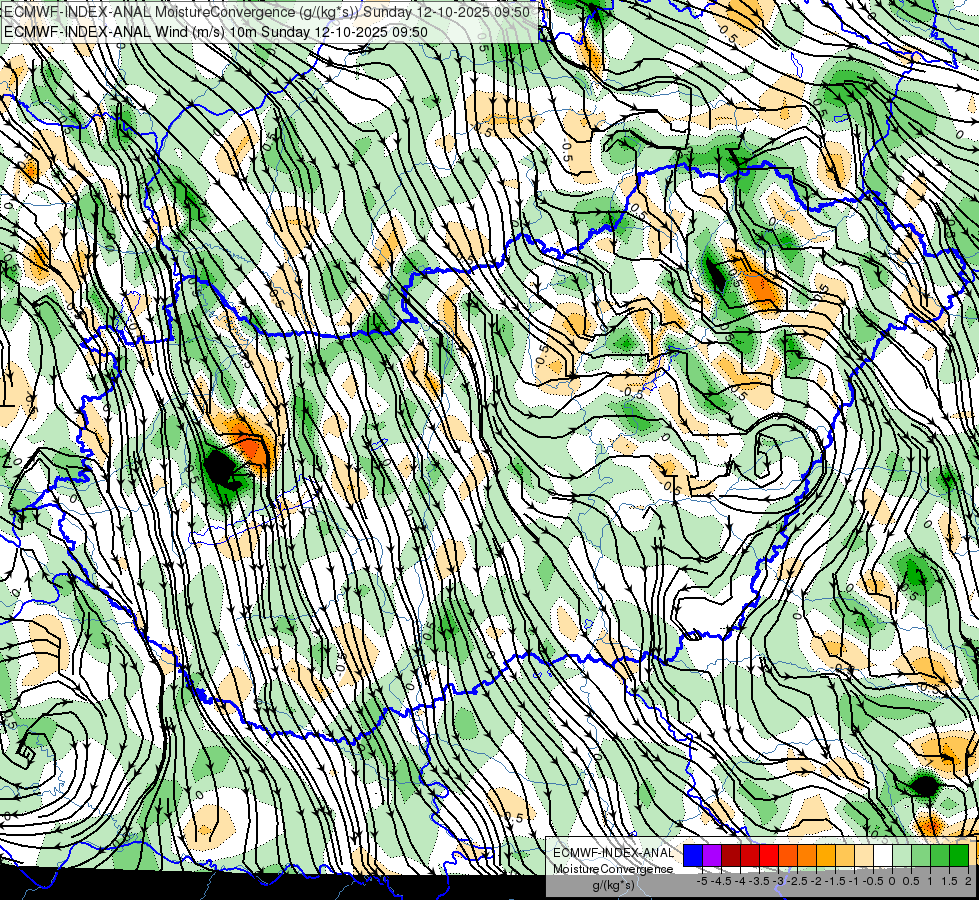Click the large black convergence maximum beside red-orange patch
979x900 pixels.
220,469
